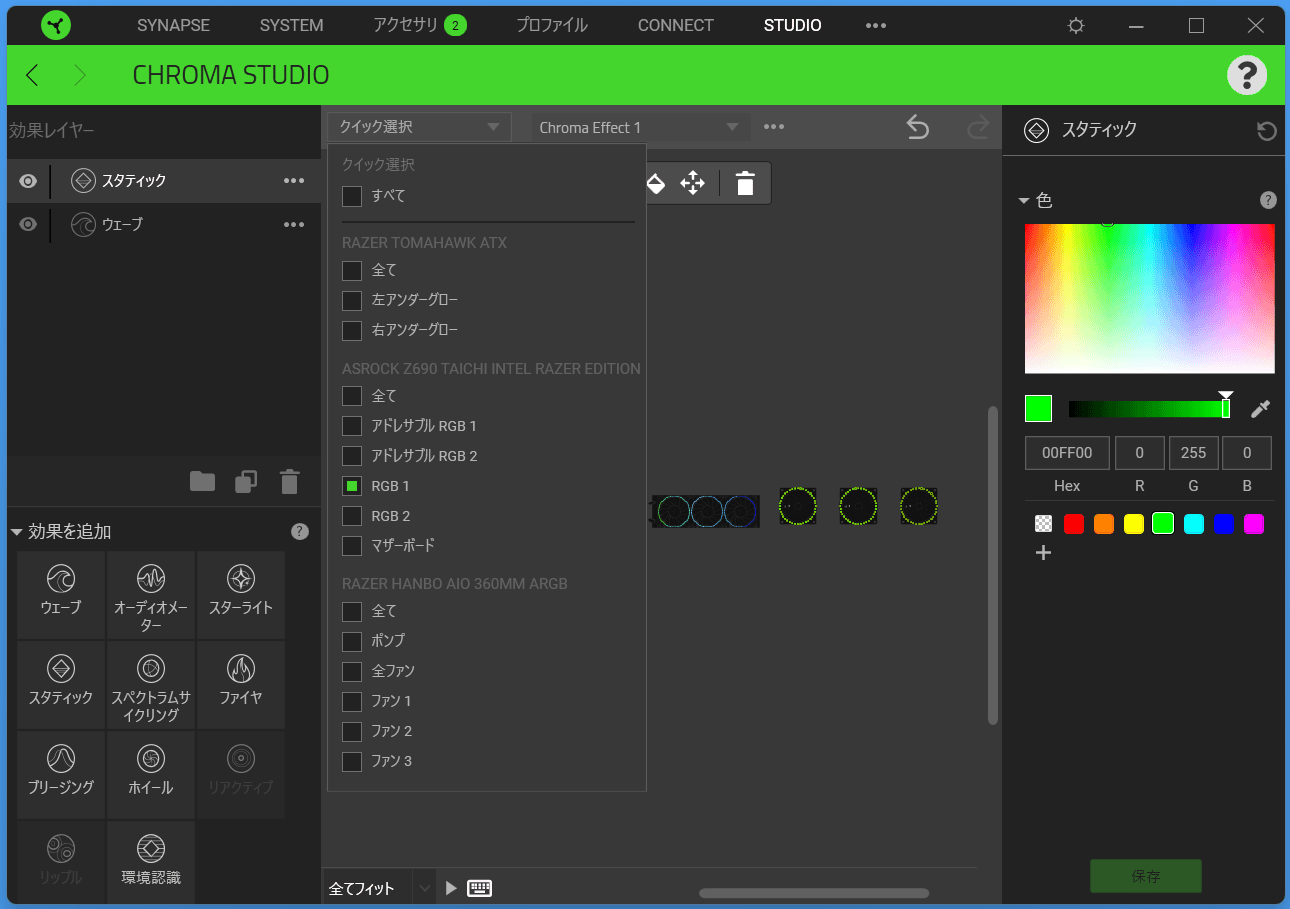The image size is (1290, 909).
Task: Open the プロファイル tab
Action: tap(551, 25)
